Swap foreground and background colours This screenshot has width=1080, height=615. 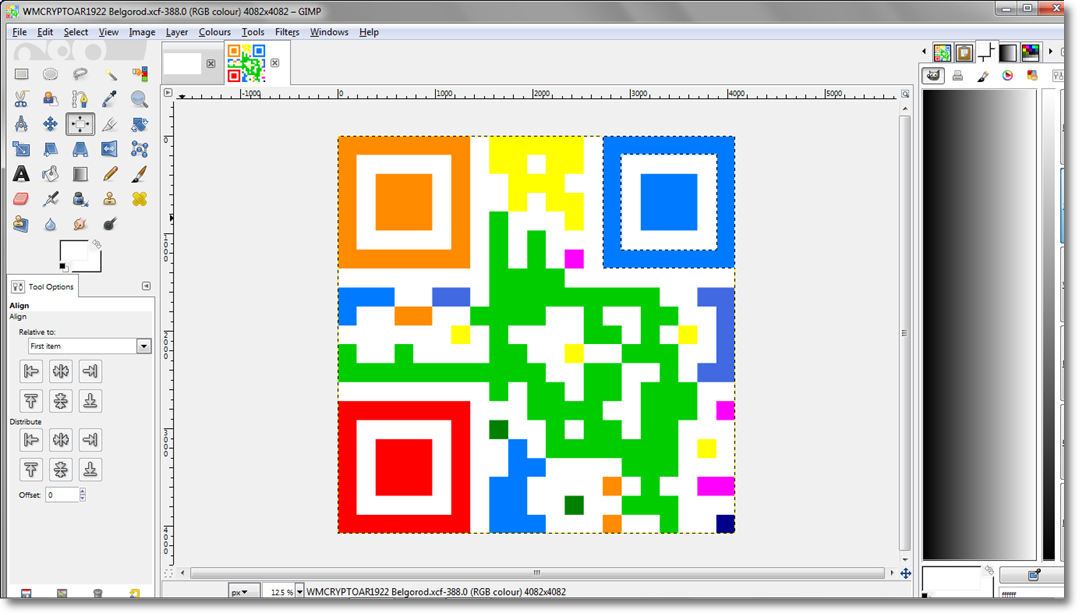96,244
